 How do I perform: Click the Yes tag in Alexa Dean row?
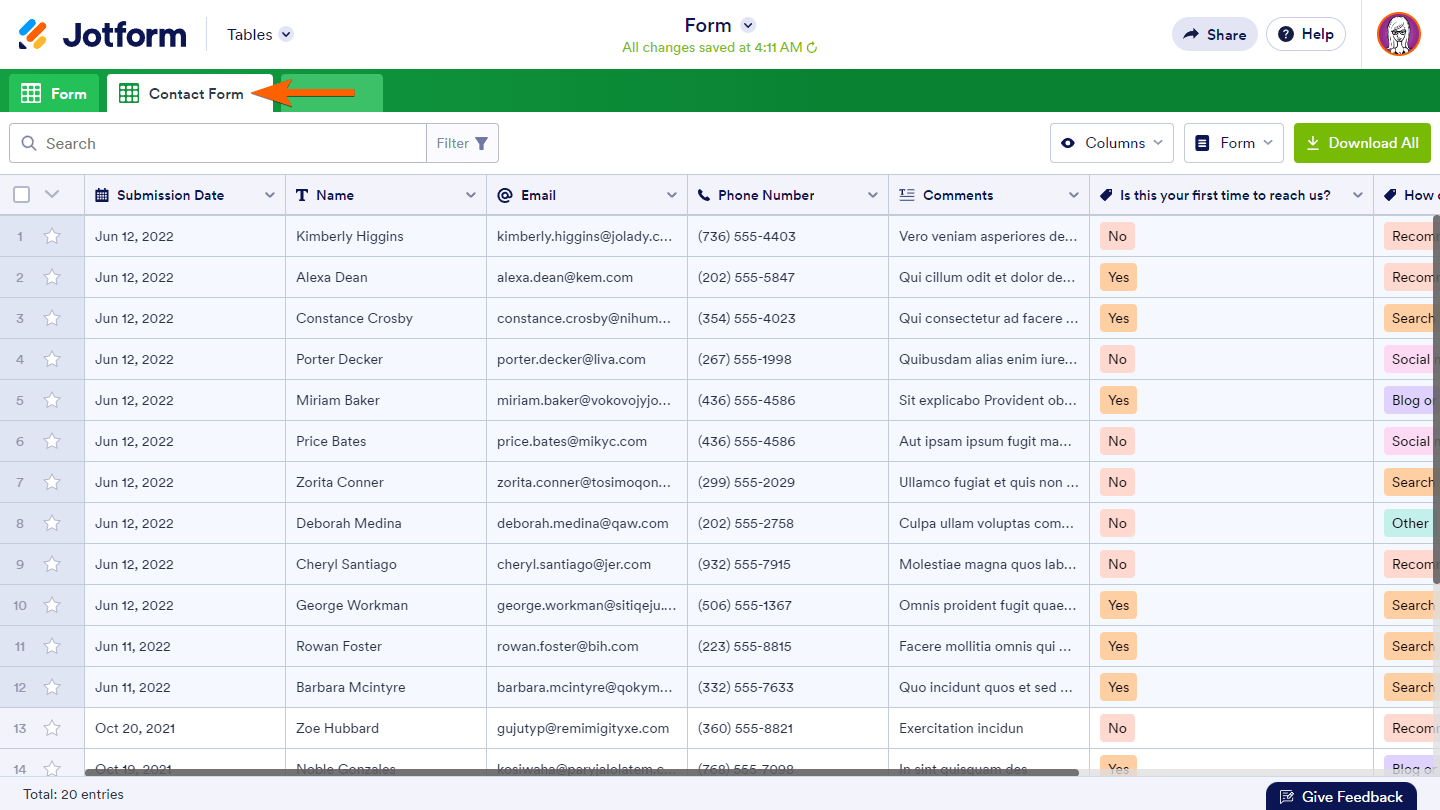[x=1118, y=278]
